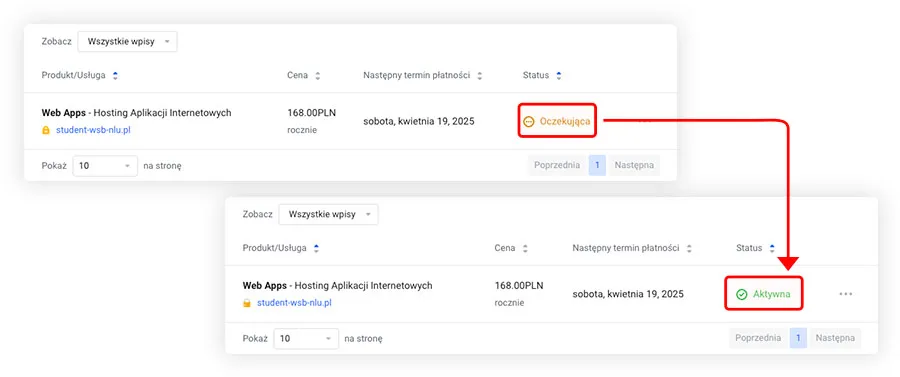The height and width of the screenshot is (377, 900).
Task: Click 'rocznie' billing cycle in upper panel
Action: click(302, 130)
